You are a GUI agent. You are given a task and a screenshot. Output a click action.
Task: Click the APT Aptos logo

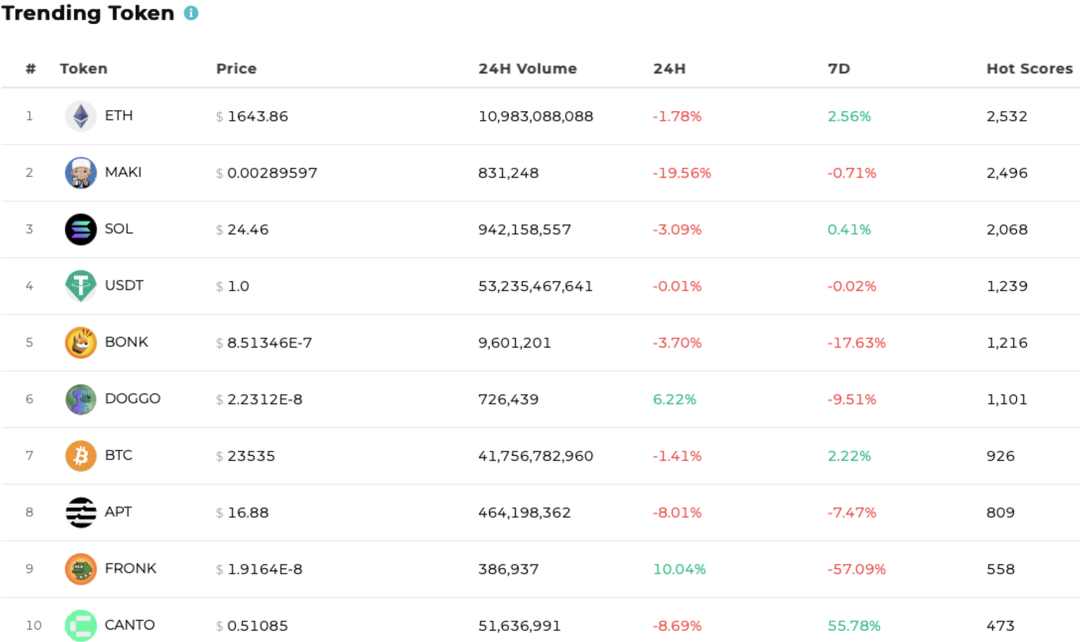81,512
